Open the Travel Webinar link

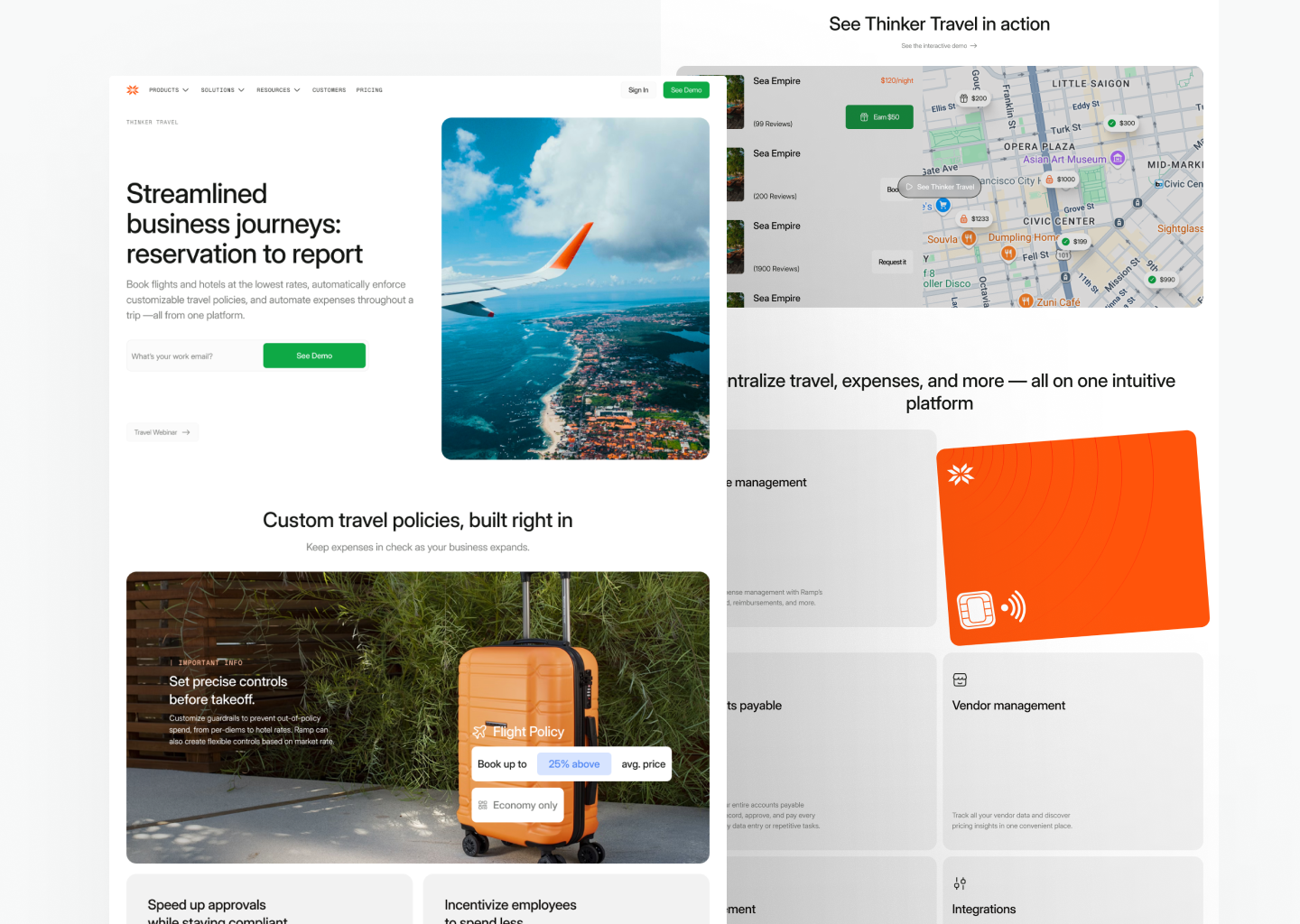pyautogui.click(x=162, y=432)
